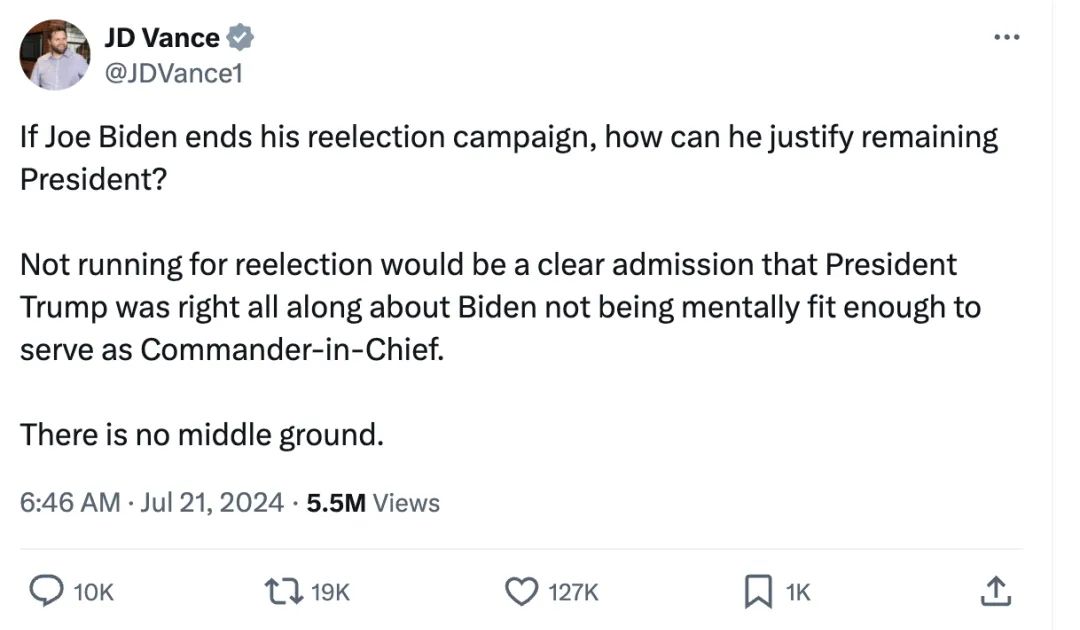
Task: Click the "There is no middle ground." line
Action: (202, 436)
